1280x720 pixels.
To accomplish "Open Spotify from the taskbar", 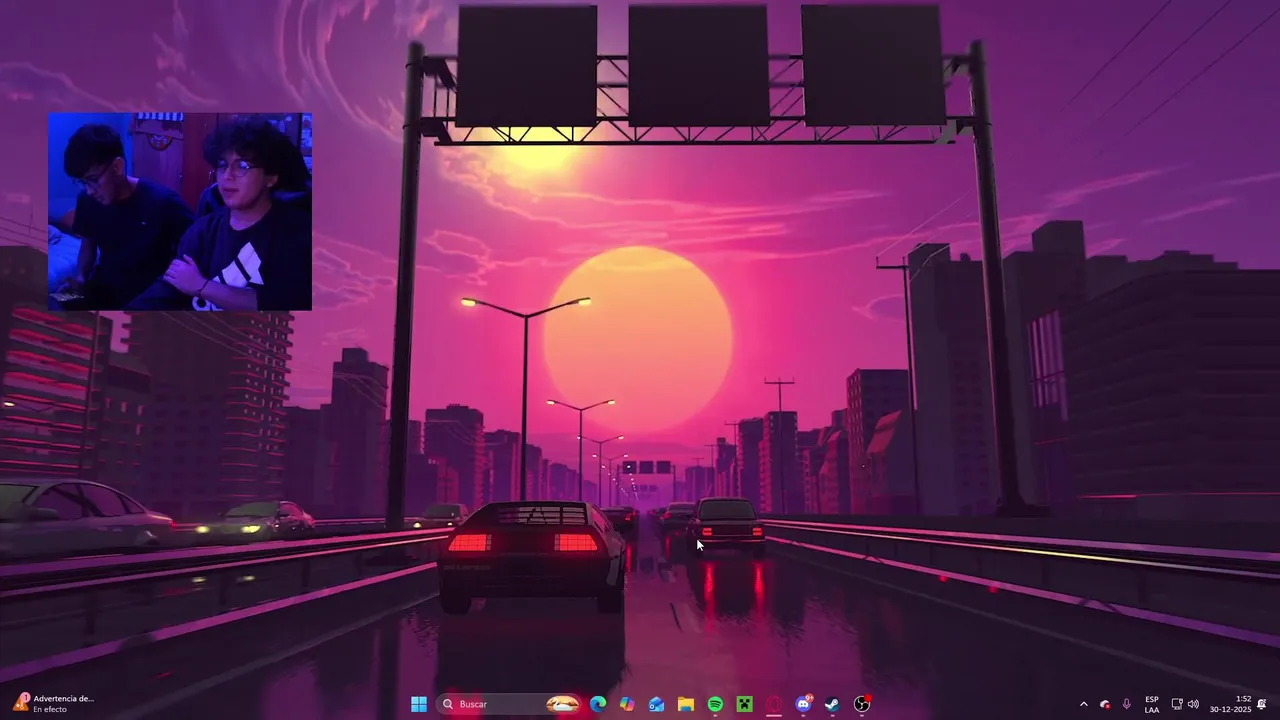I will tap(715, 704).
